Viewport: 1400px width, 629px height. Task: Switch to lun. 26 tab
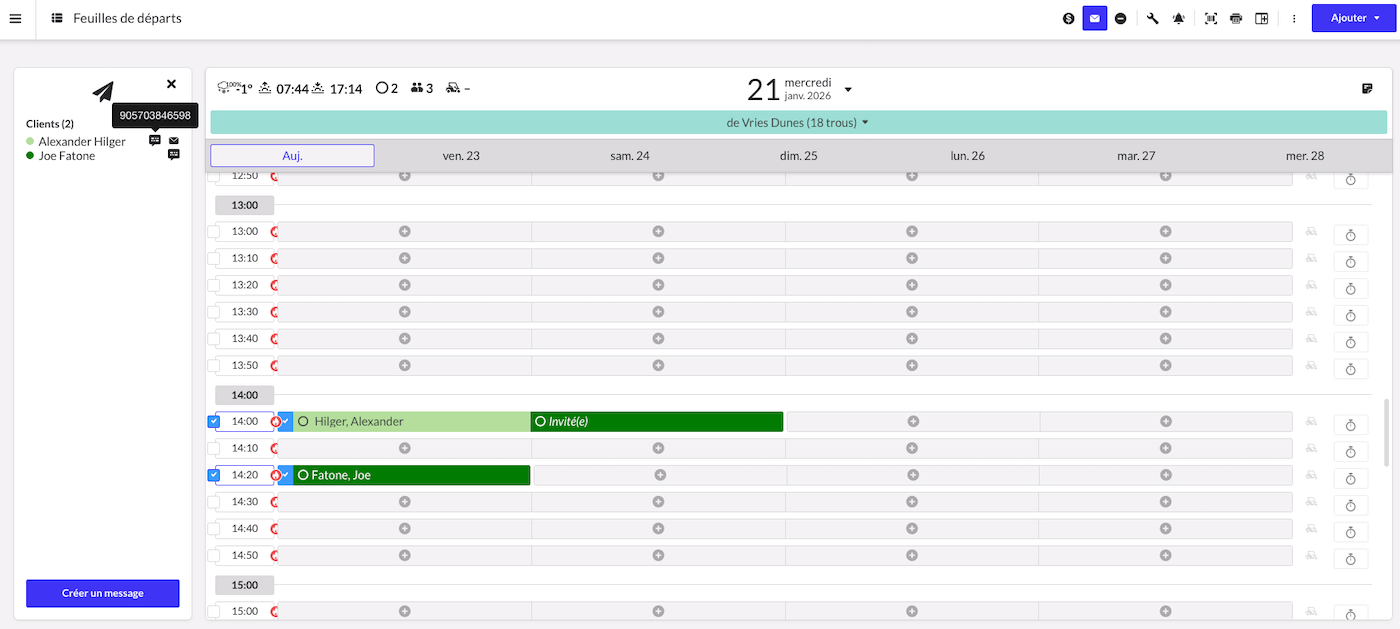[967, 156]
